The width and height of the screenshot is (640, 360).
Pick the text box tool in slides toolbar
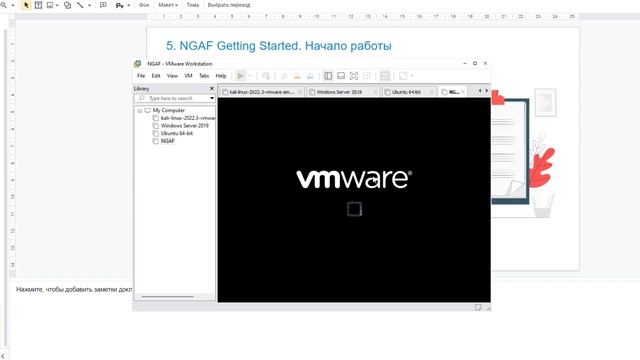38,5
